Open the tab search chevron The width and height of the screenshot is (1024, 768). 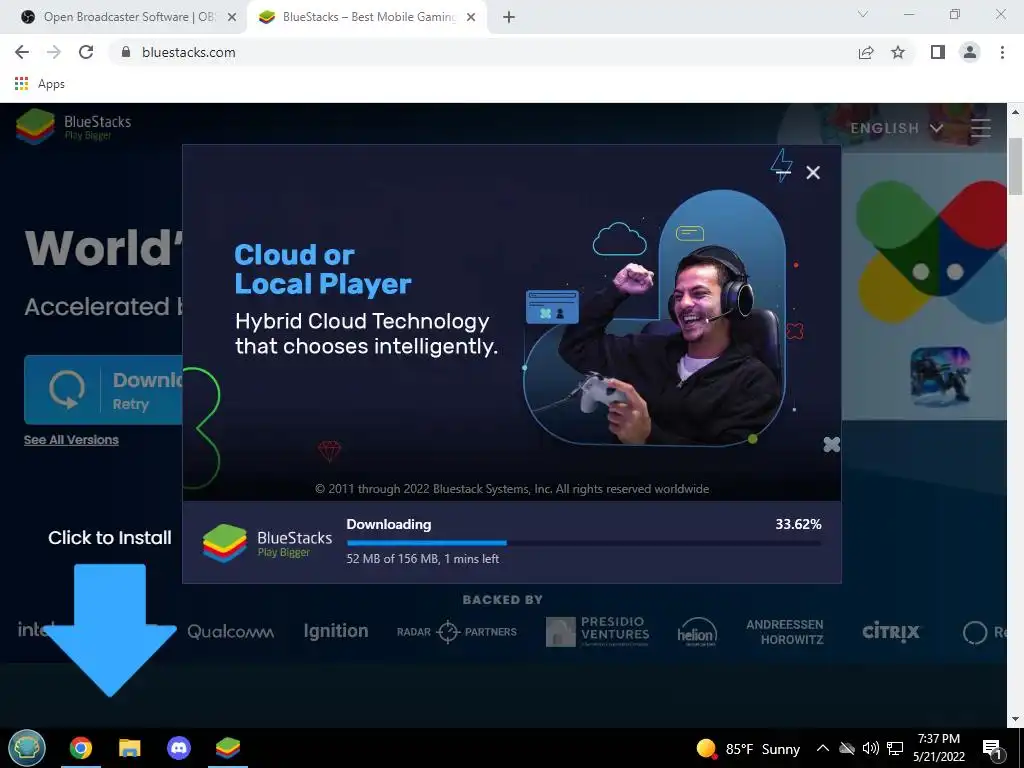click(x=863, y=14)
